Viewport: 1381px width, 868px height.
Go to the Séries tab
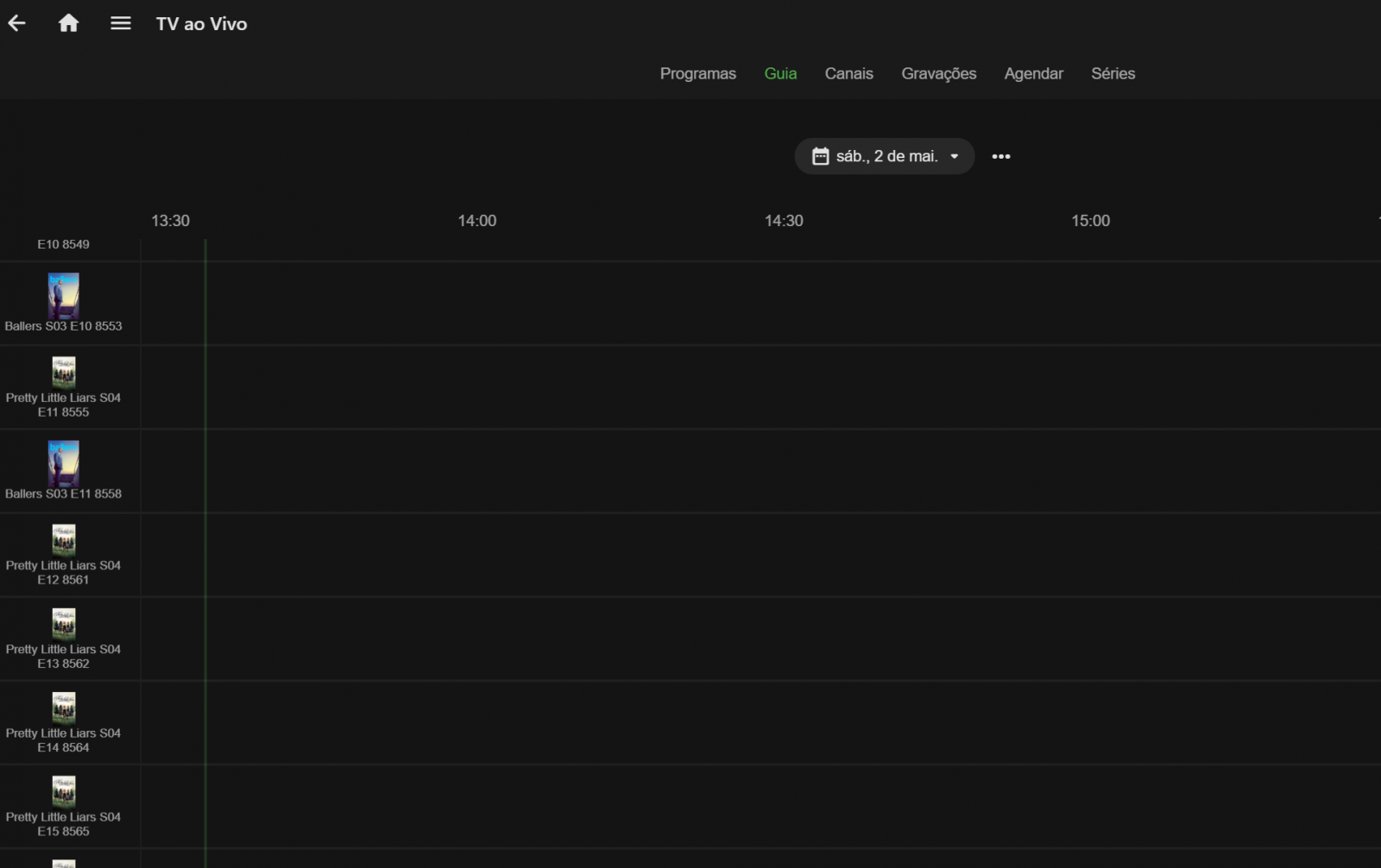[x=1113, y=73]
